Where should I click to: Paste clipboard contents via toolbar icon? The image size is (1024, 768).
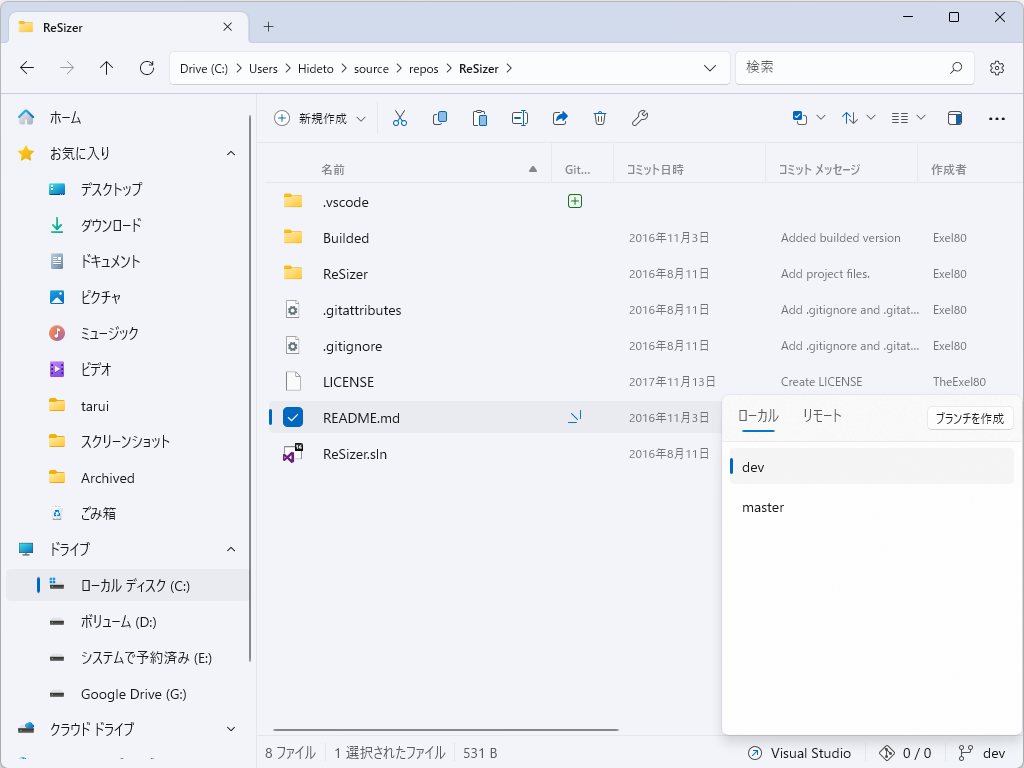tap(480, 118)
